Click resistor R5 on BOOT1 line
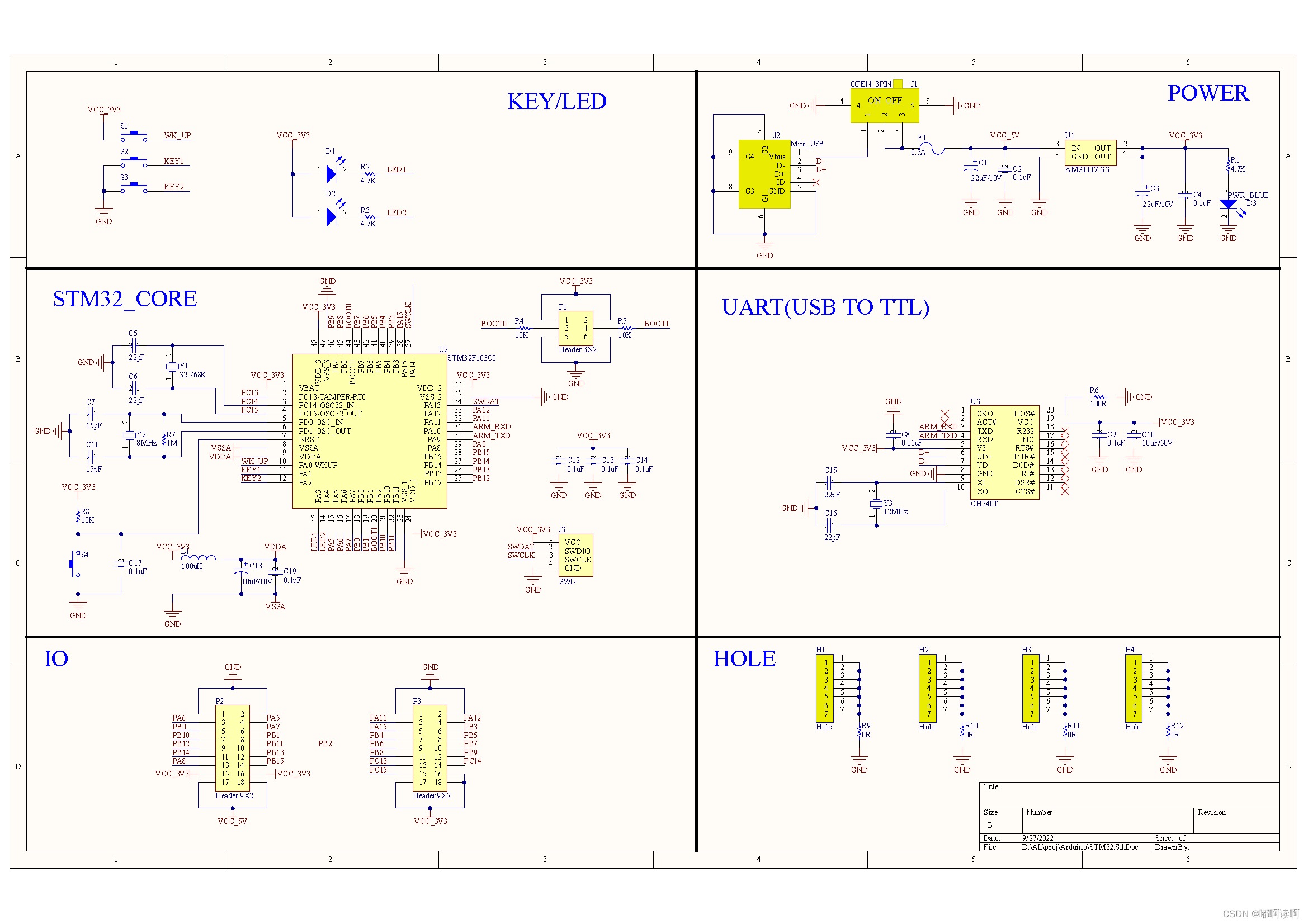This screenshot has width=1308, height=924. pos(627,329)
